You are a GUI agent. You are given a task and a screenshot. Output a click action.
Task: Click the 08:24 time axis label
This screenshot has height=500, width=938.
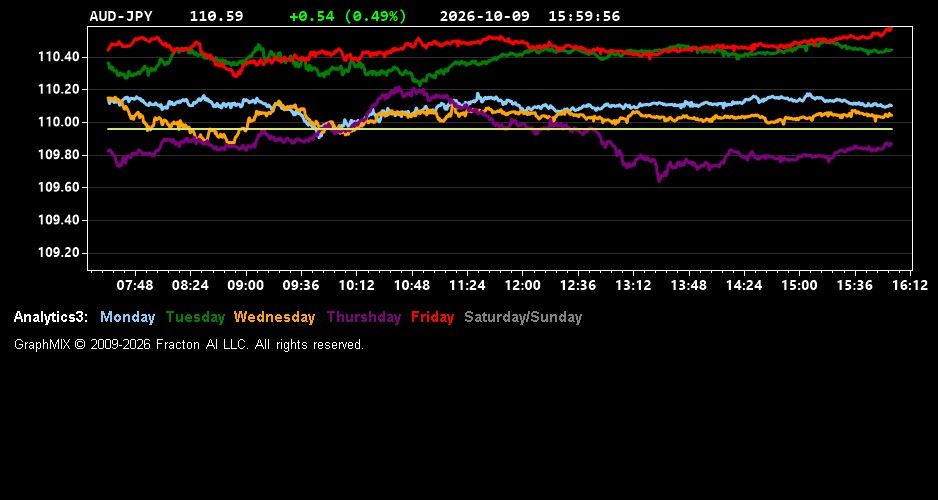click(x=190, y=286)
